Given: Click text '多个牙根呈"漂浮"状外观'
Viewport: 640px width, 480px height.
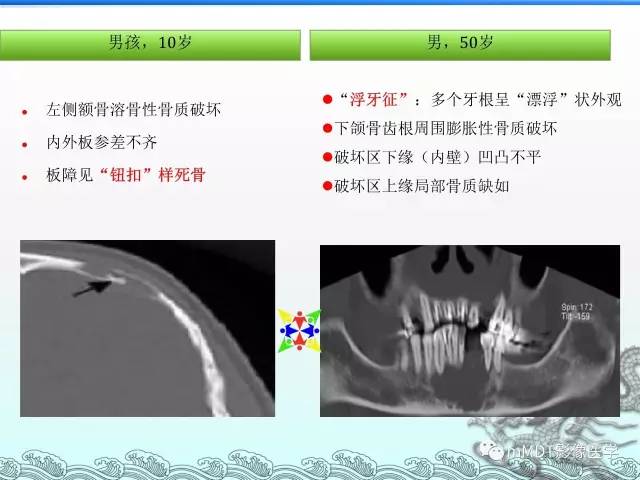Looking at the screenshot, I should (x=526, y=99).
